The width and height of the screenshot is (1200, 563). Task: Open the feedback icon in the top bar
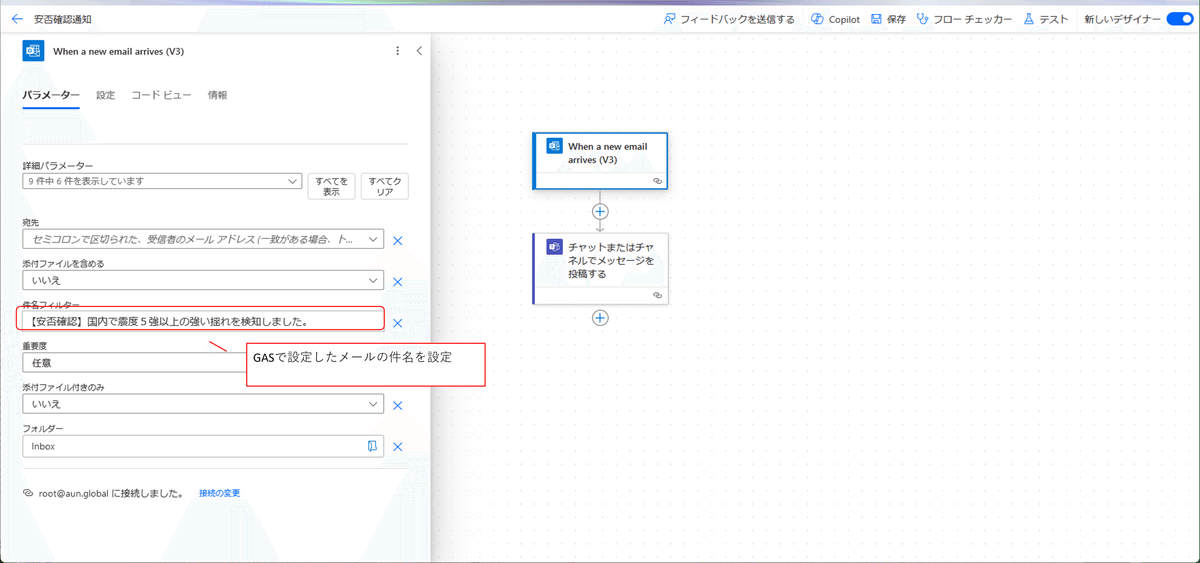(x=669, y=19)
